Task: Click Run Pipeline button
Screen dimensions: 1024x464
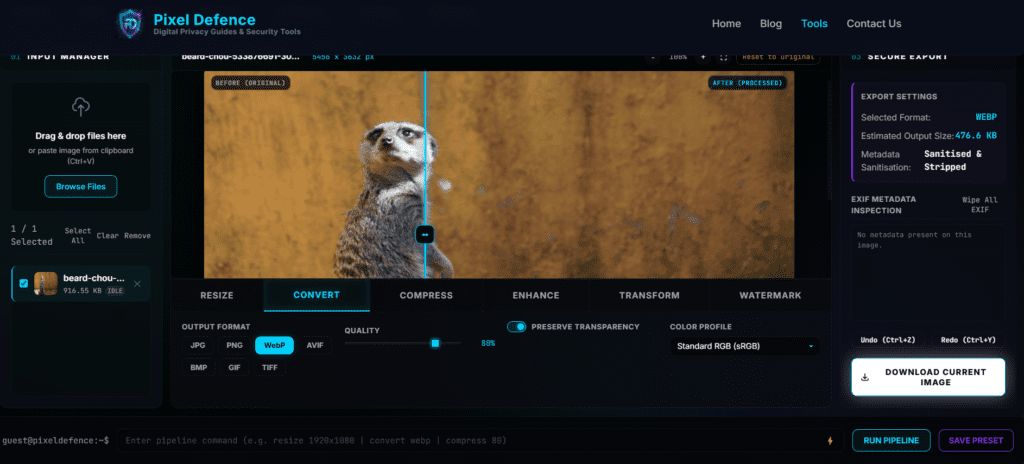Action: (x=891, y=440)
